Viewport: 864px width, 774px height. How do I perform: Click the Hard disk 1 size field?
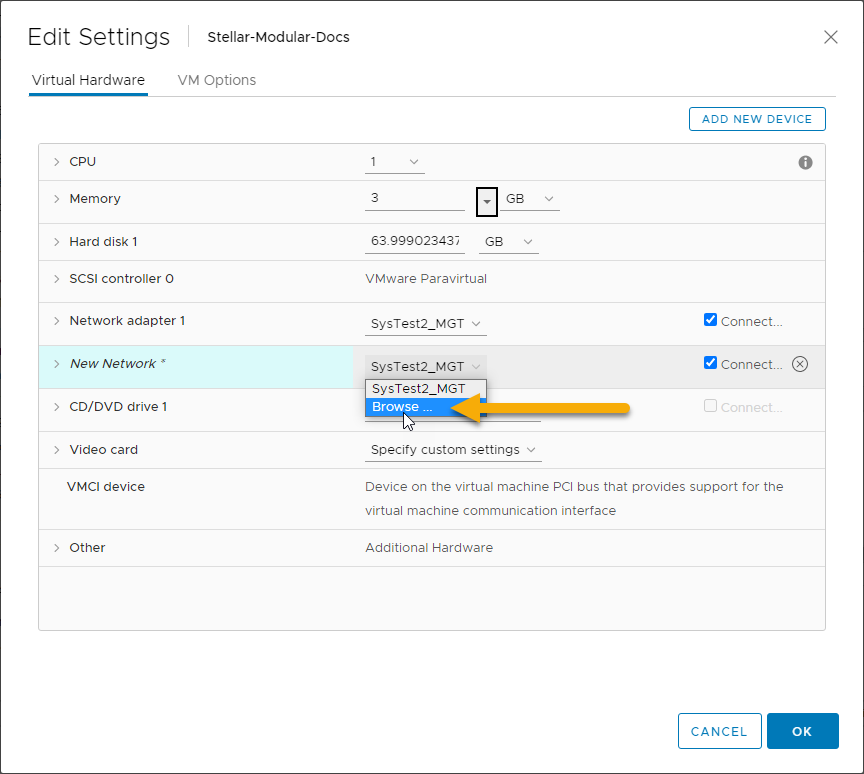click(415, 242)
